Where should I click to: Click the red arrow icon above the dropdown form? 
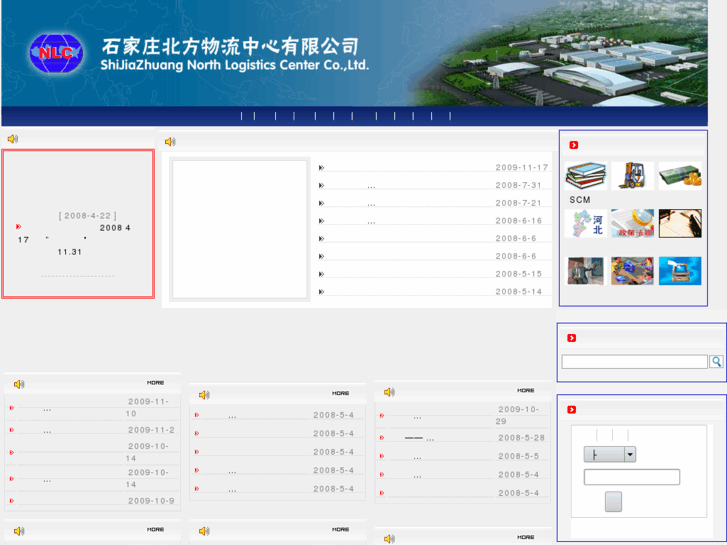click(572, 410)
